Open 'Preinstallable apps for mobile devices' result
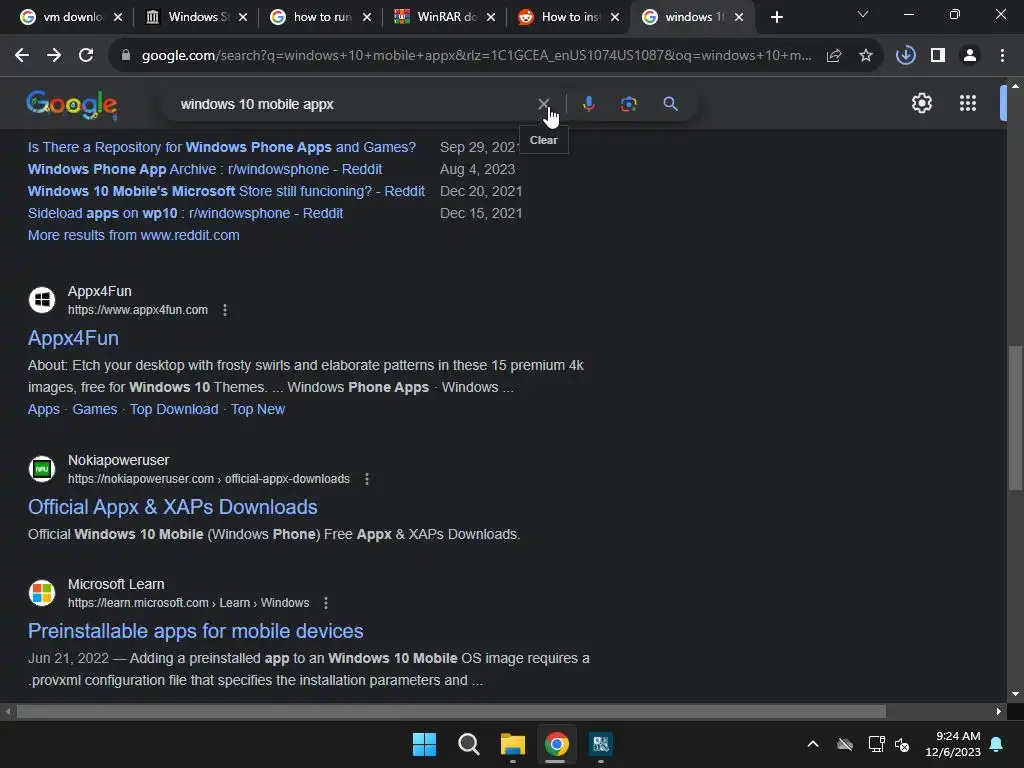This screenshot has width=1024, height=768. point(195,632)
